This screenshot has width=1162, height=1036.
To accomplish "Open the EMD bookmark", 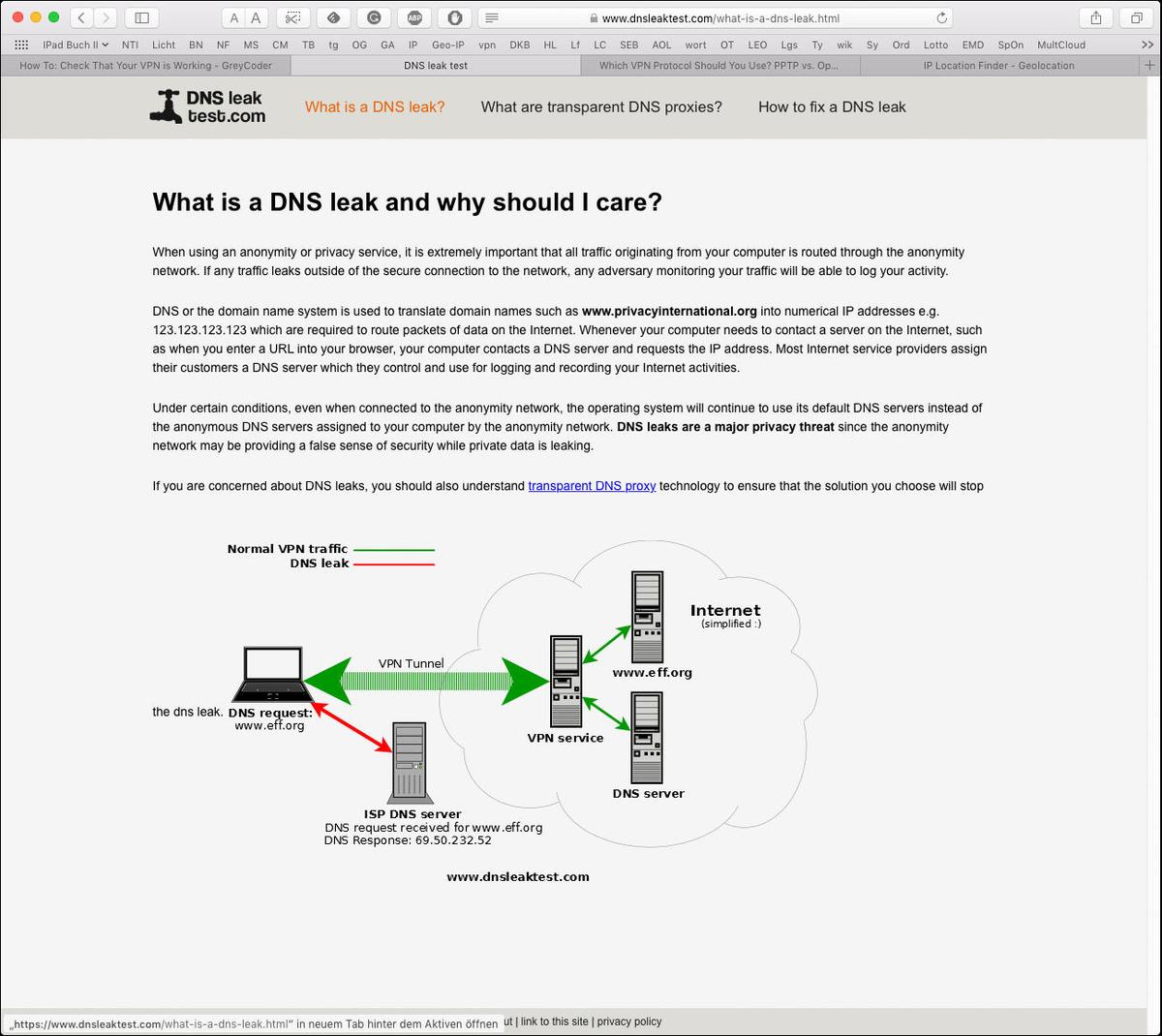I will pos(973,45).
